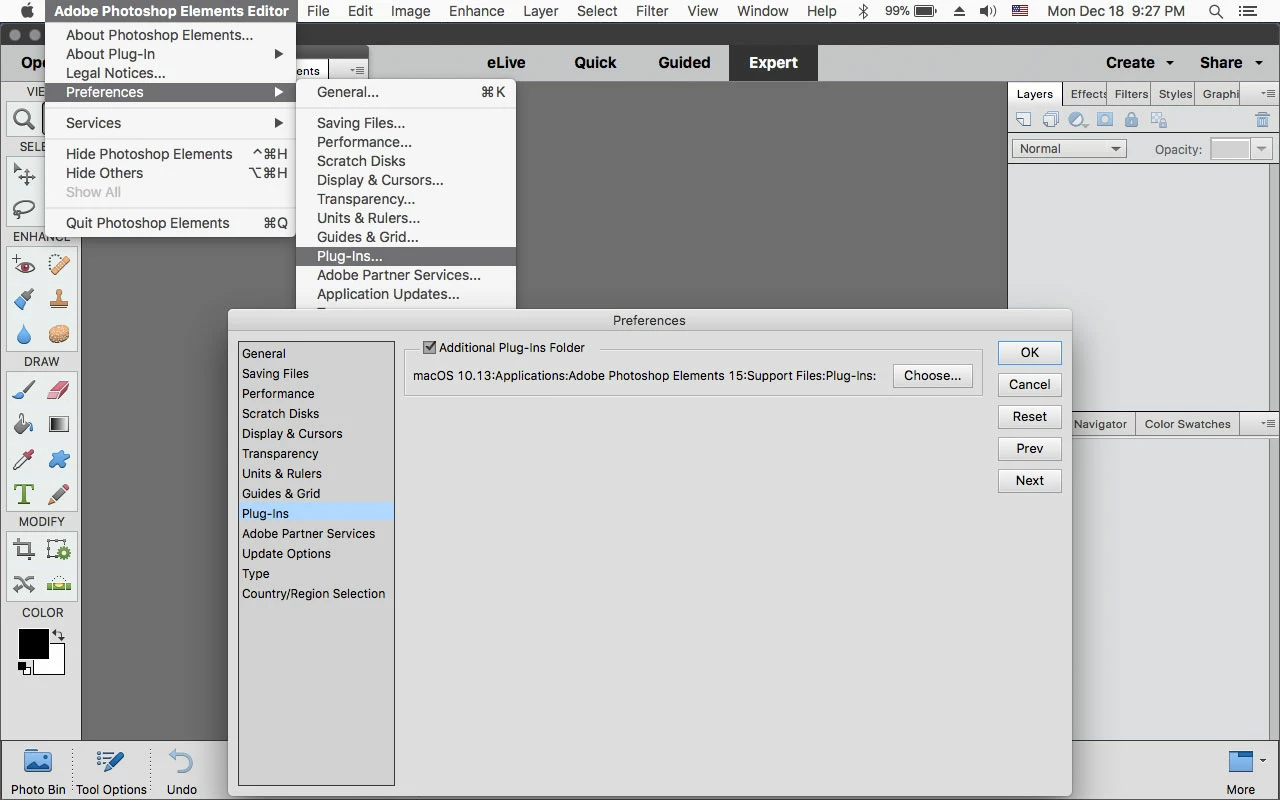
Task: Expand the Share dropdown
Action: [1230, 62]
